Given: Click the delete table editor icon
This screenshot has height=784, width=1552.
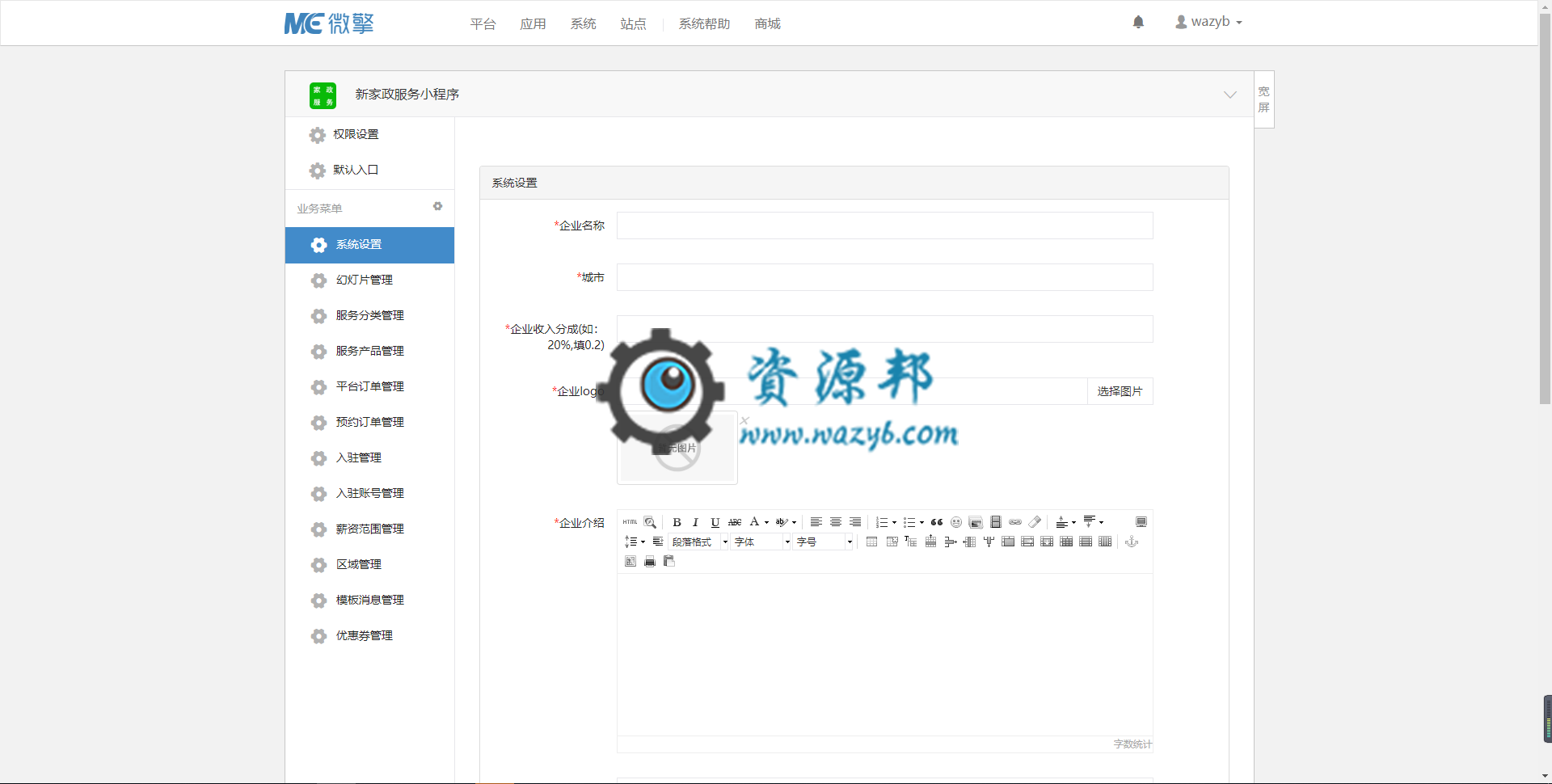Looking at the screenshot, I should (x=892, y=542).
